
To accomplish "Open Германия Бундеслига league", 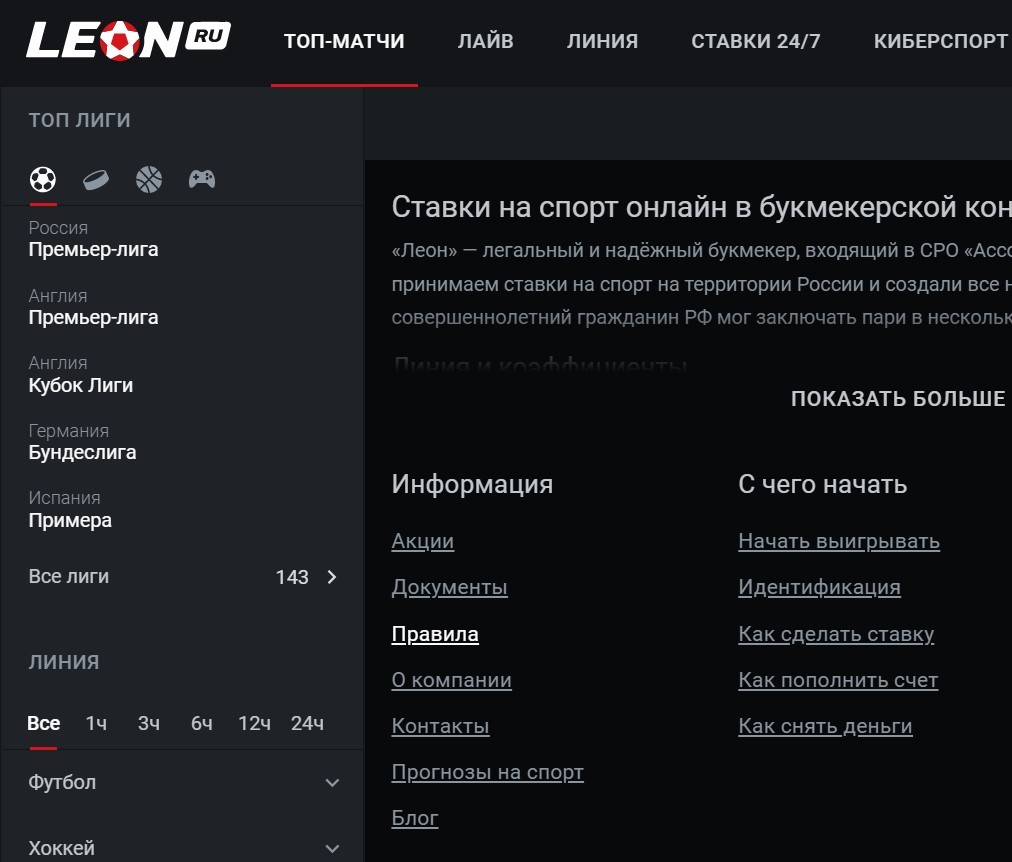I will pos(83,441).
